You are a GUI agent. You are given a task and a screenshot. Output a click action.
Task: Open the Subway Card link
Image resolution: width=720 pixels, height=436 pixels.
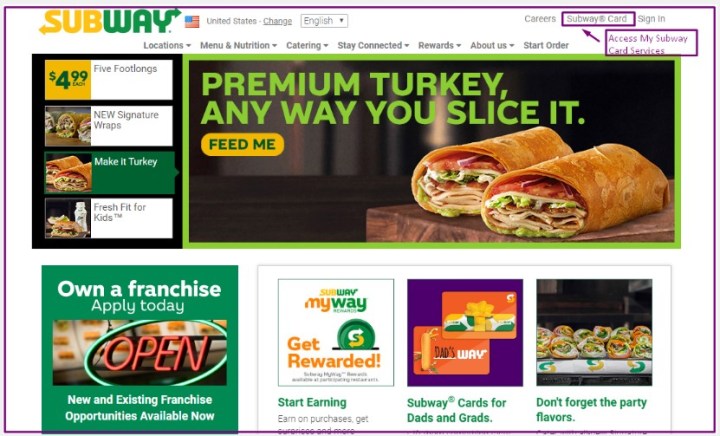598,19
